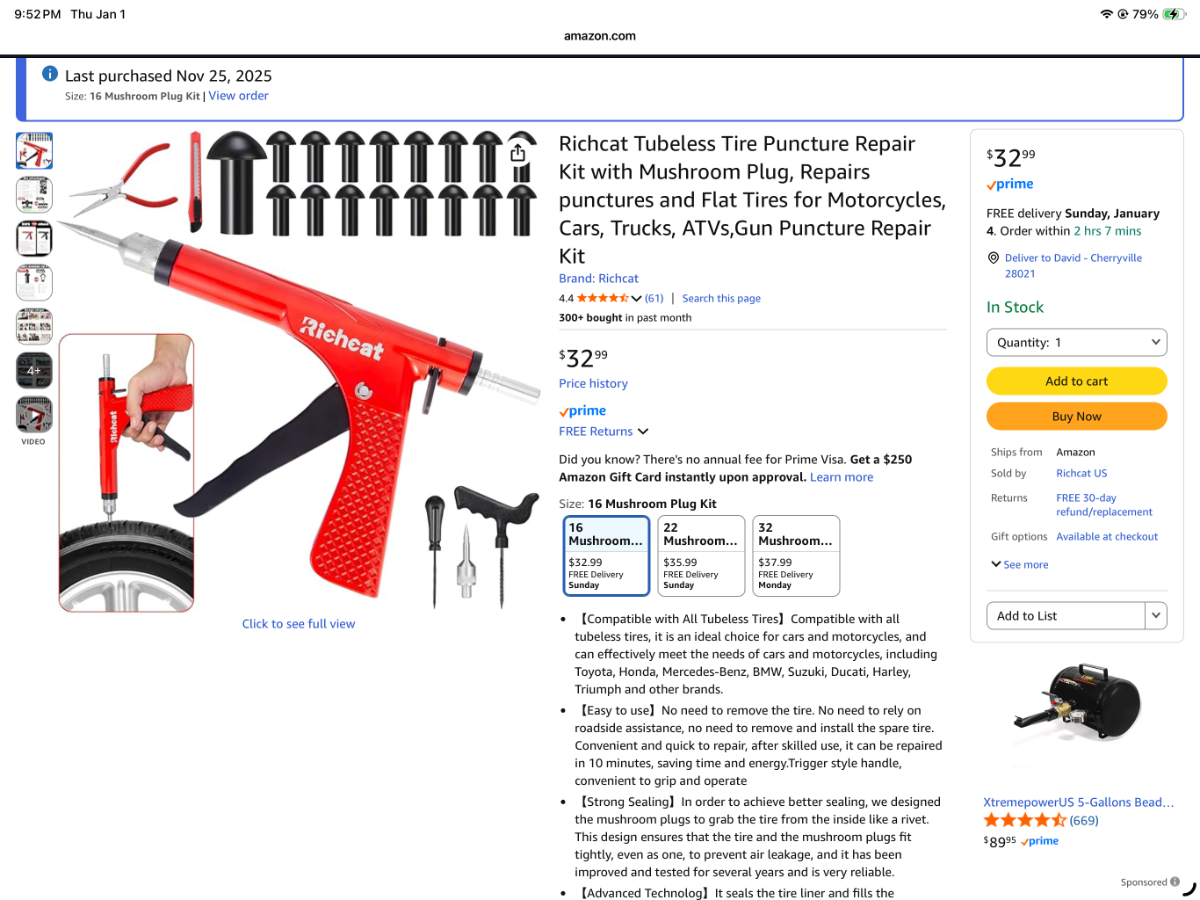
Task: Click the battery icon in status bar
Action: (1174, 14)
